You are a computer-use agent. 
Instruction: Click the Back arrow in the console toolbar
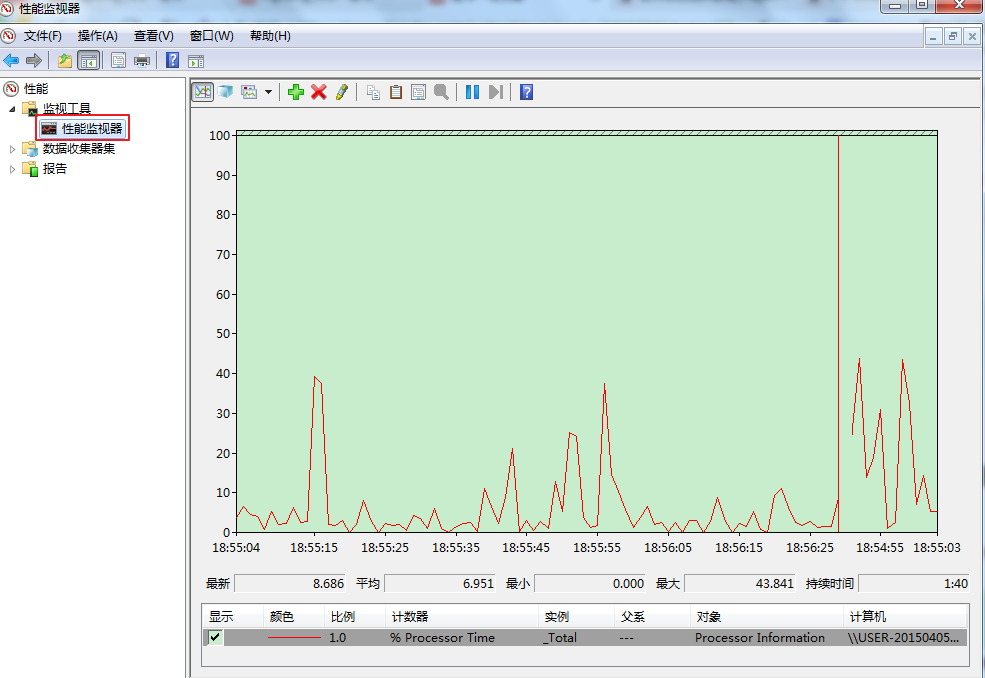(11, 60)
